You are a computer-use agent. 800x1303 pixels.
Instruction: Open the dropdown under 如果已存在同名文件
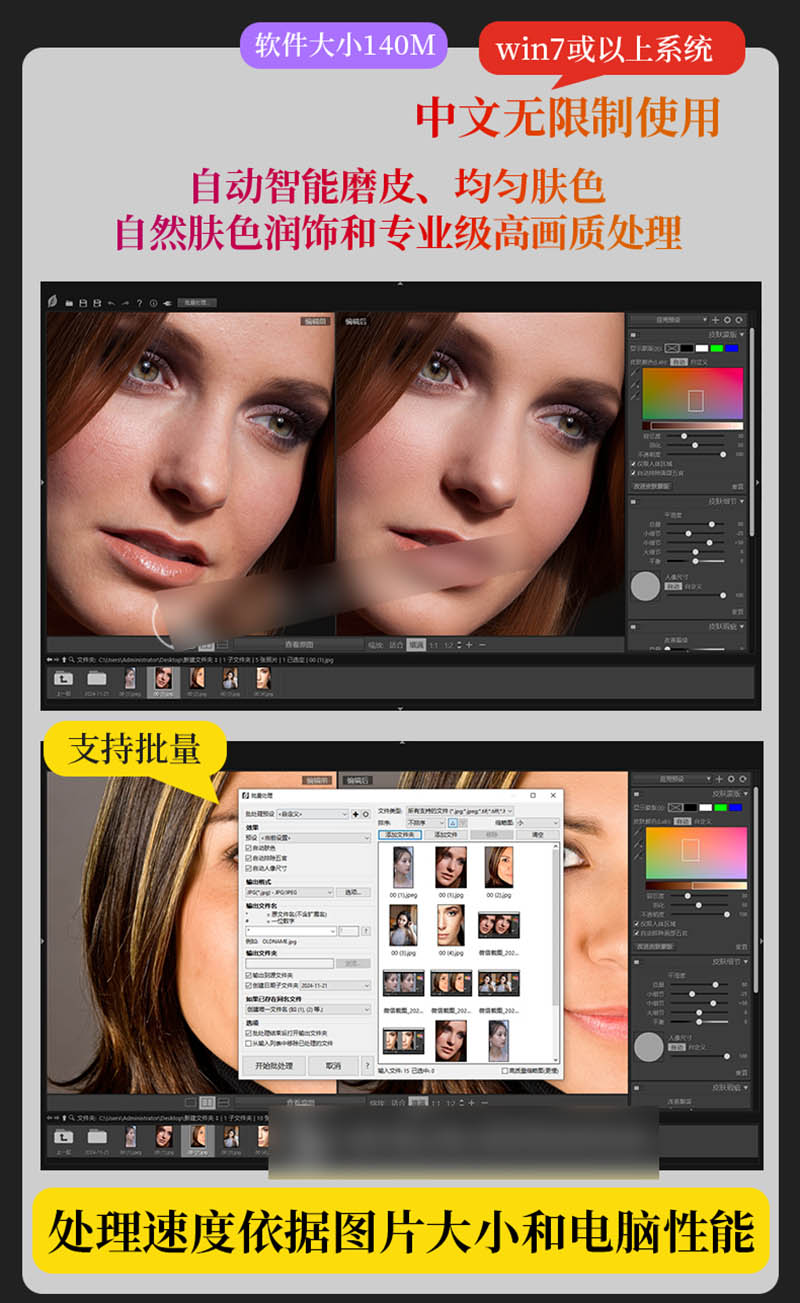coord(308,1009)
